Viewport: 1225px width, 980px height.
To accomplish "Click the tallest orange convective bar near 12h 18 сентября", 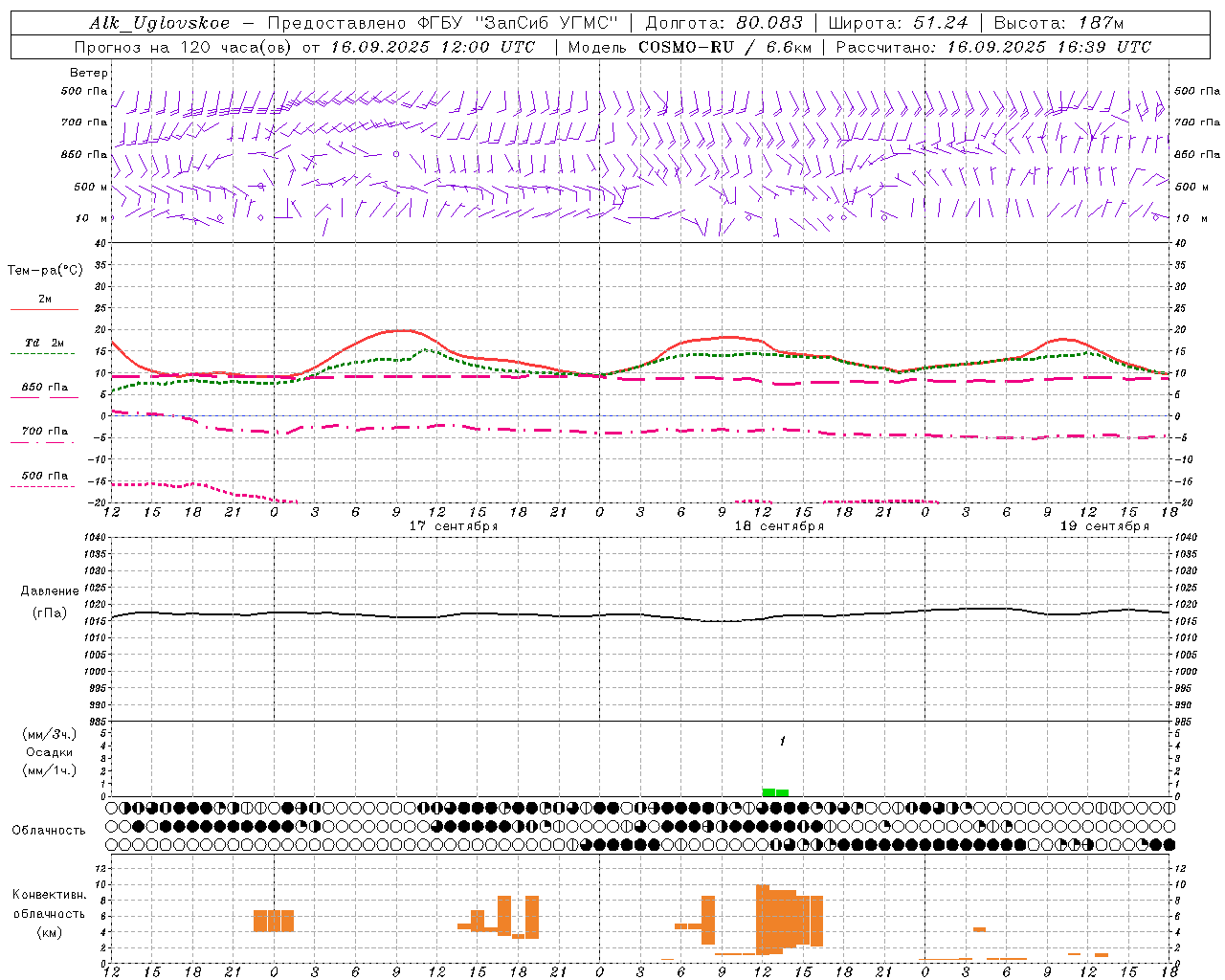I will [x=763, y=920].
